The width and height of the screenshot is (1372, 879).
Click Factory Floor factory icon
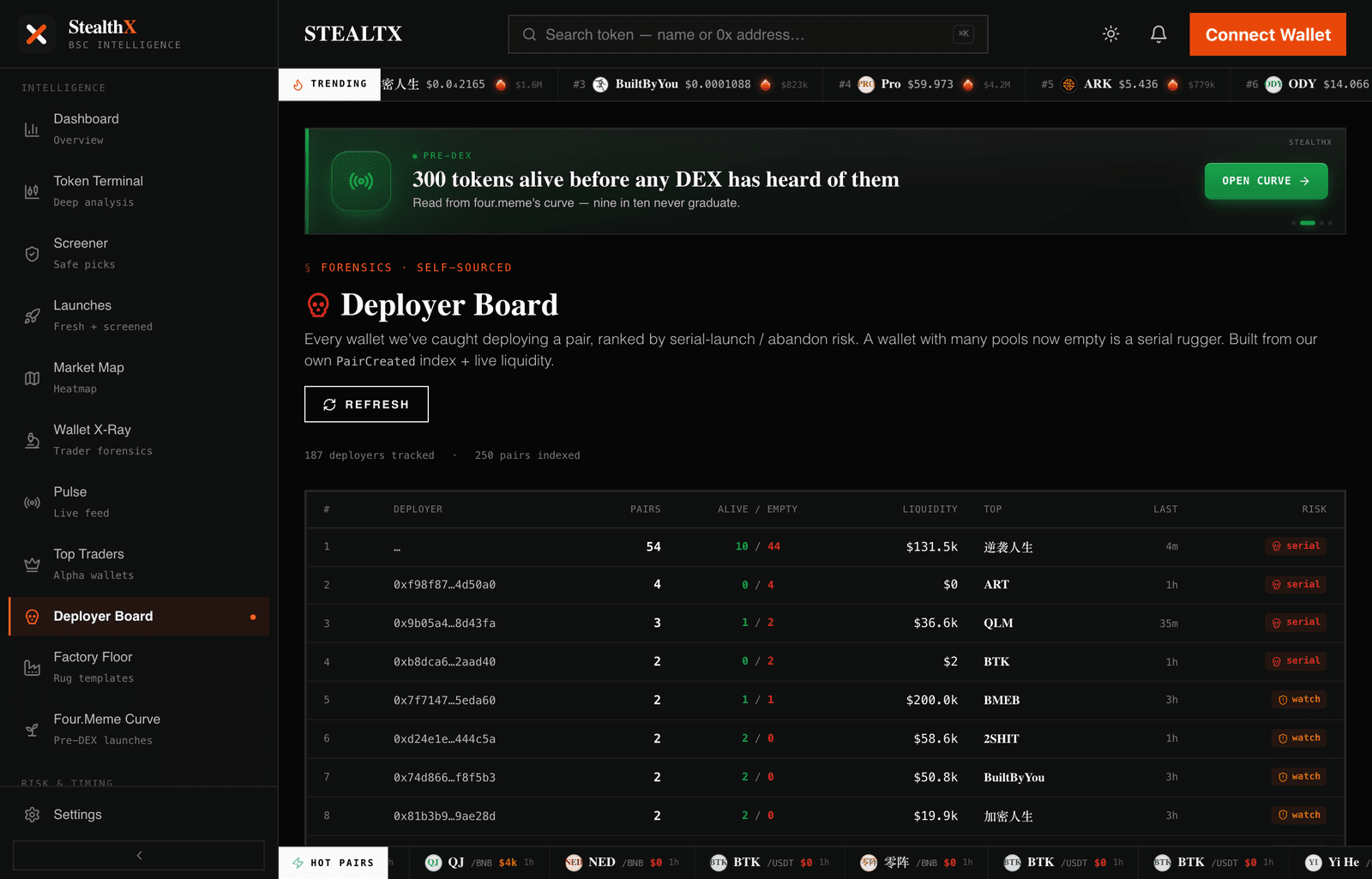click(32, 667)
